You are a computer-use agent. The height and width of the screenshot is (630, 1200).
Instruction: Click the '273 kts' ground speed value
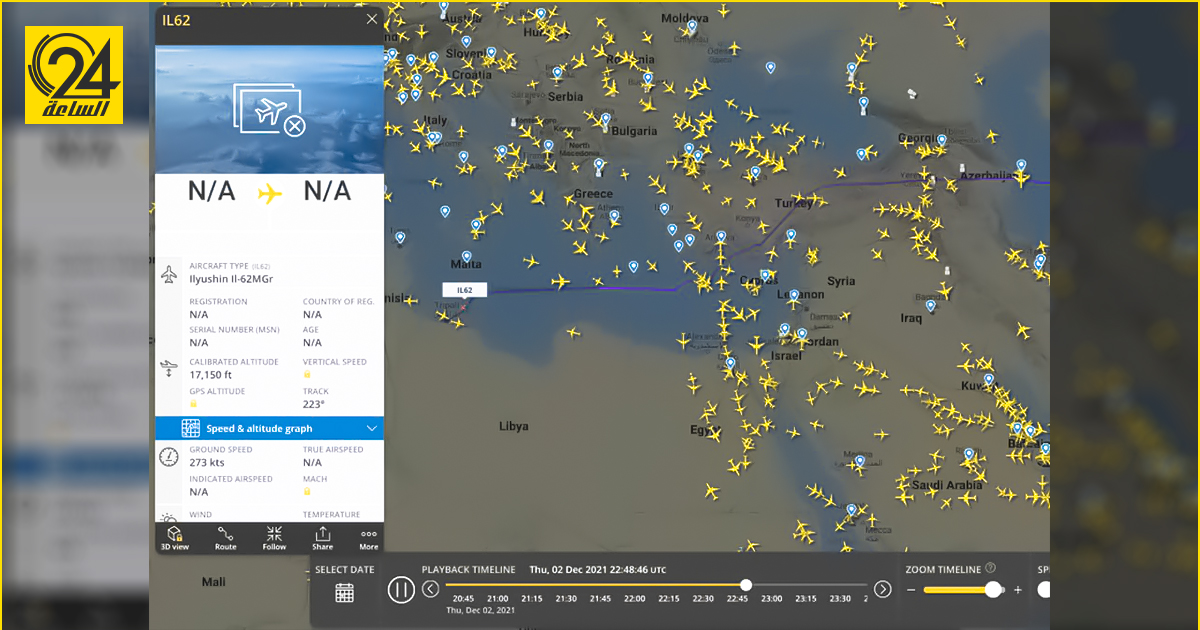(x=207, y=463)
